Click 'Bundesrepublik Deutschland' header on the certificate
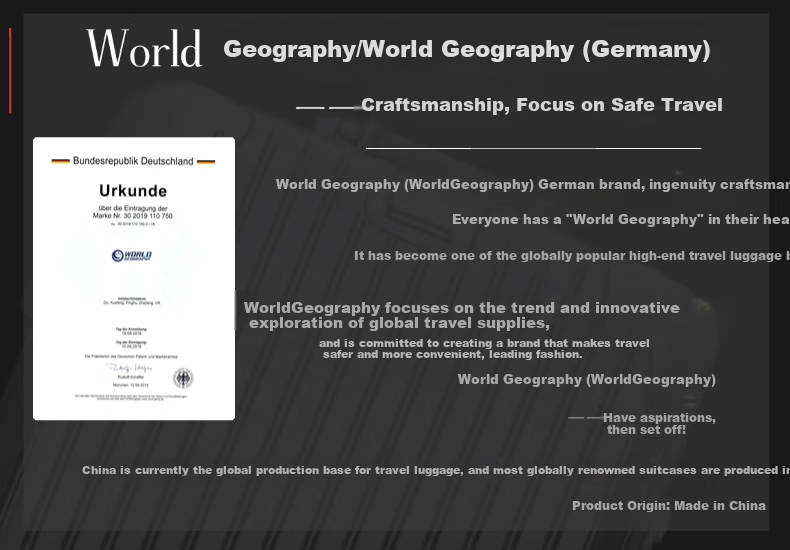The height and width of the screenshot is (550, 790). [x=133, y=161]
